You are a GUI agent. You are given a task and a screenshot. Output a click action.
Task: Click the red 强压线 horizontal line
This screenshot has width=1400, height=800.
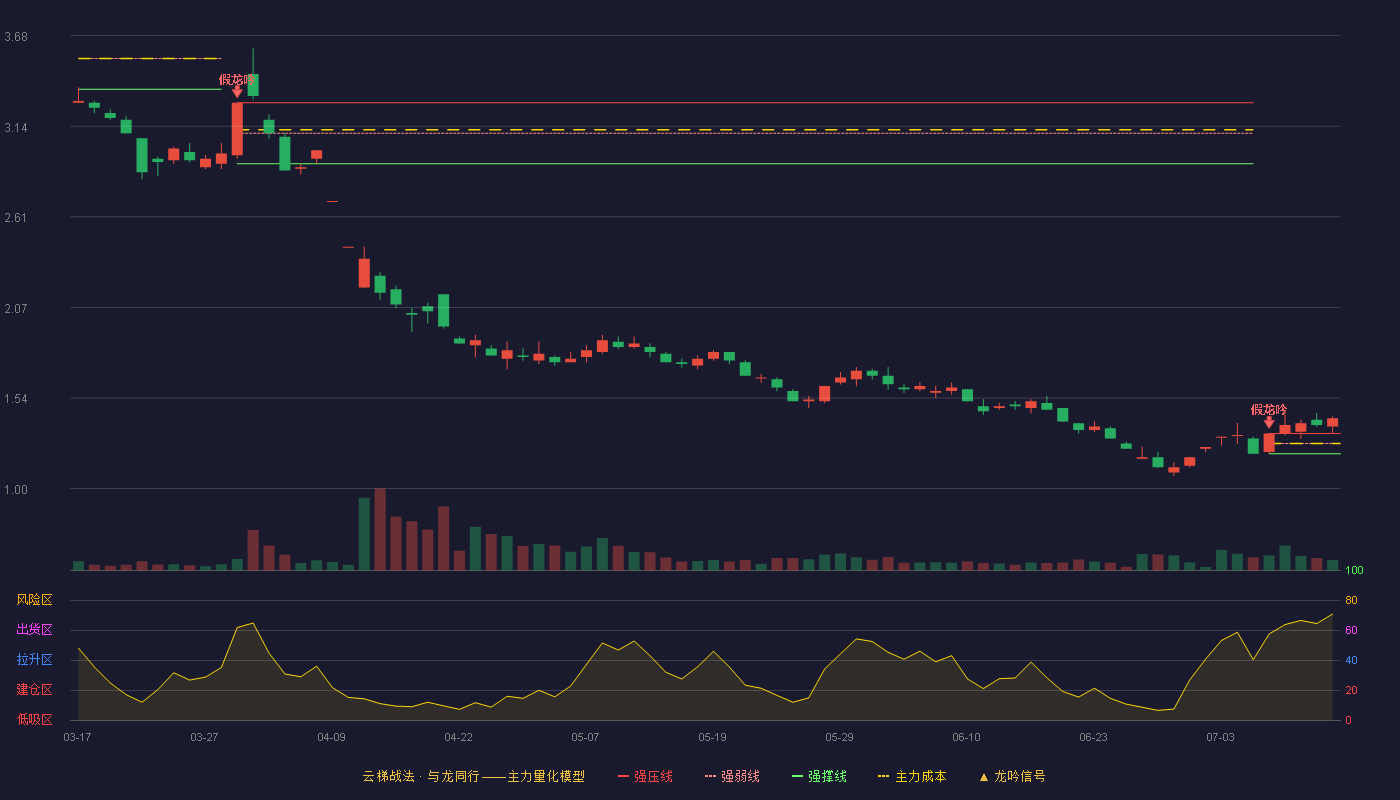click(745, 102)
